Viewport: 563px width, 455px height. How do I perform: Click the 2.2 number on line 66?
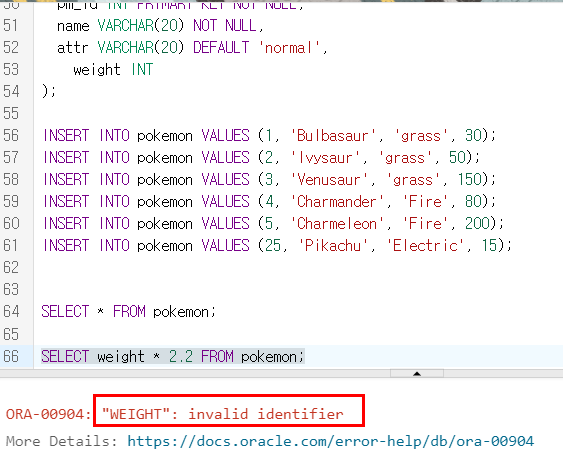click(x=181, y=357)
